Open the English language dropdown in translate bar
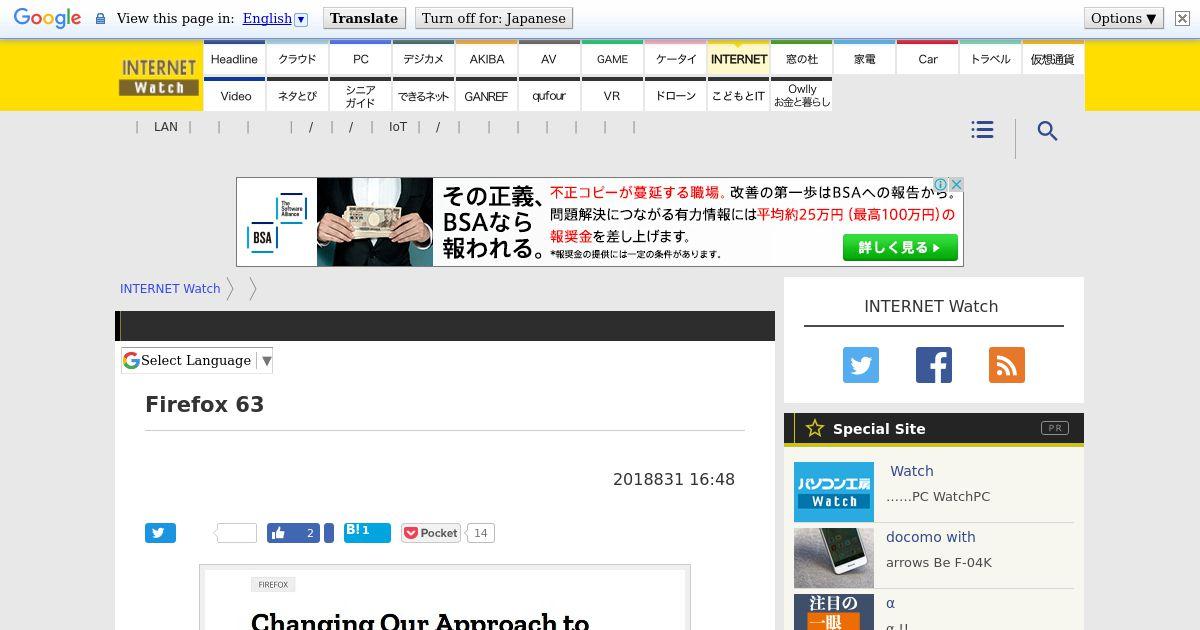Image resolution: width=1200 pixels, height=630 pixels. tap(275, 18)
